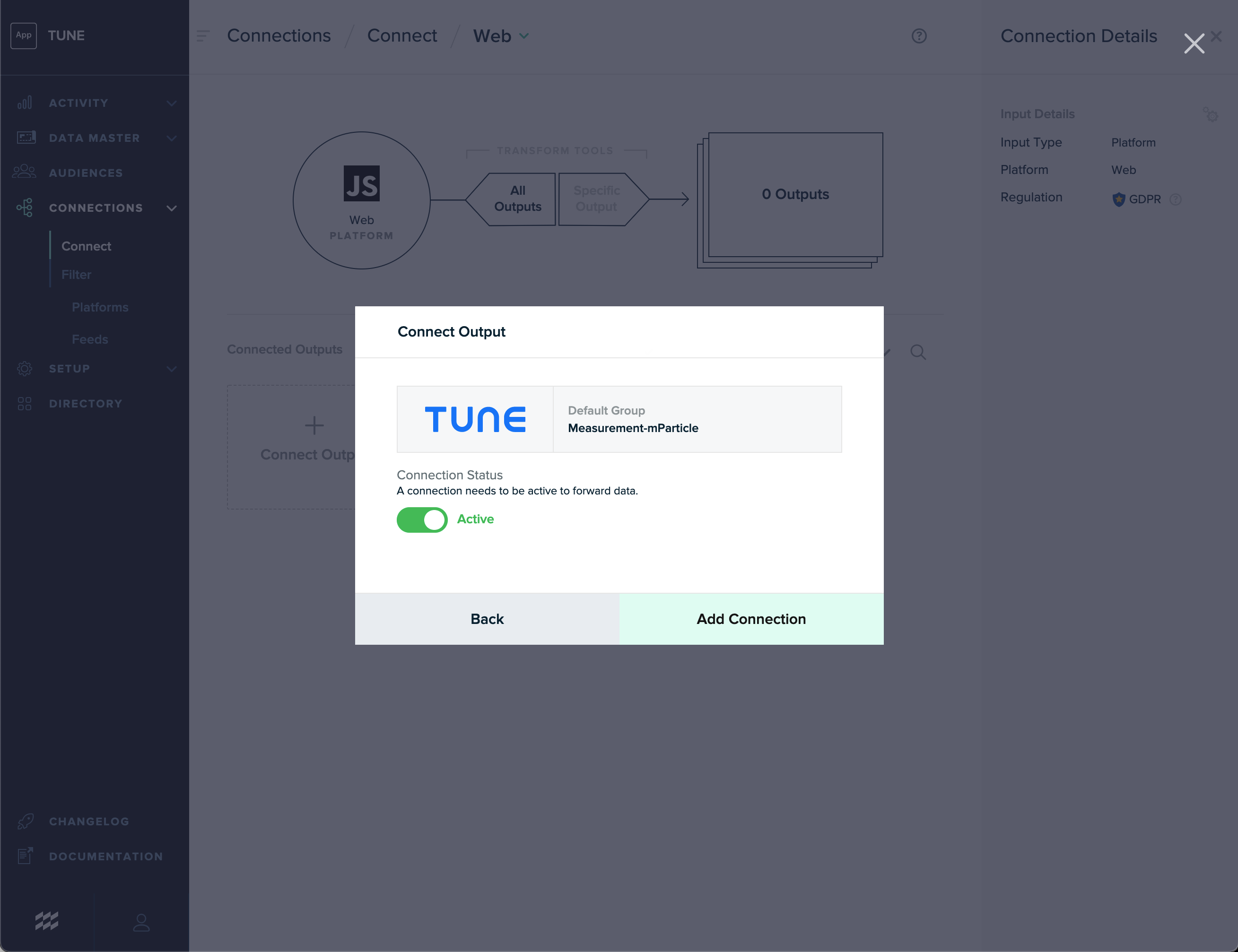Select the Filter sidebar item
This screenshot has width=1238, height=952.
pos(76,274)
